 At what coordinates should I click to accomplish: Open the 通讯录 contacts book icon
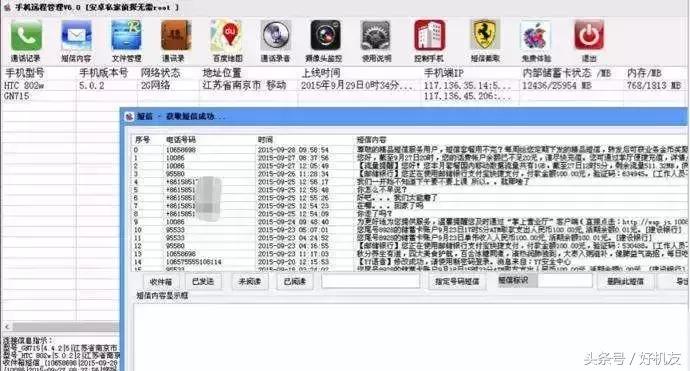point(175,35)
